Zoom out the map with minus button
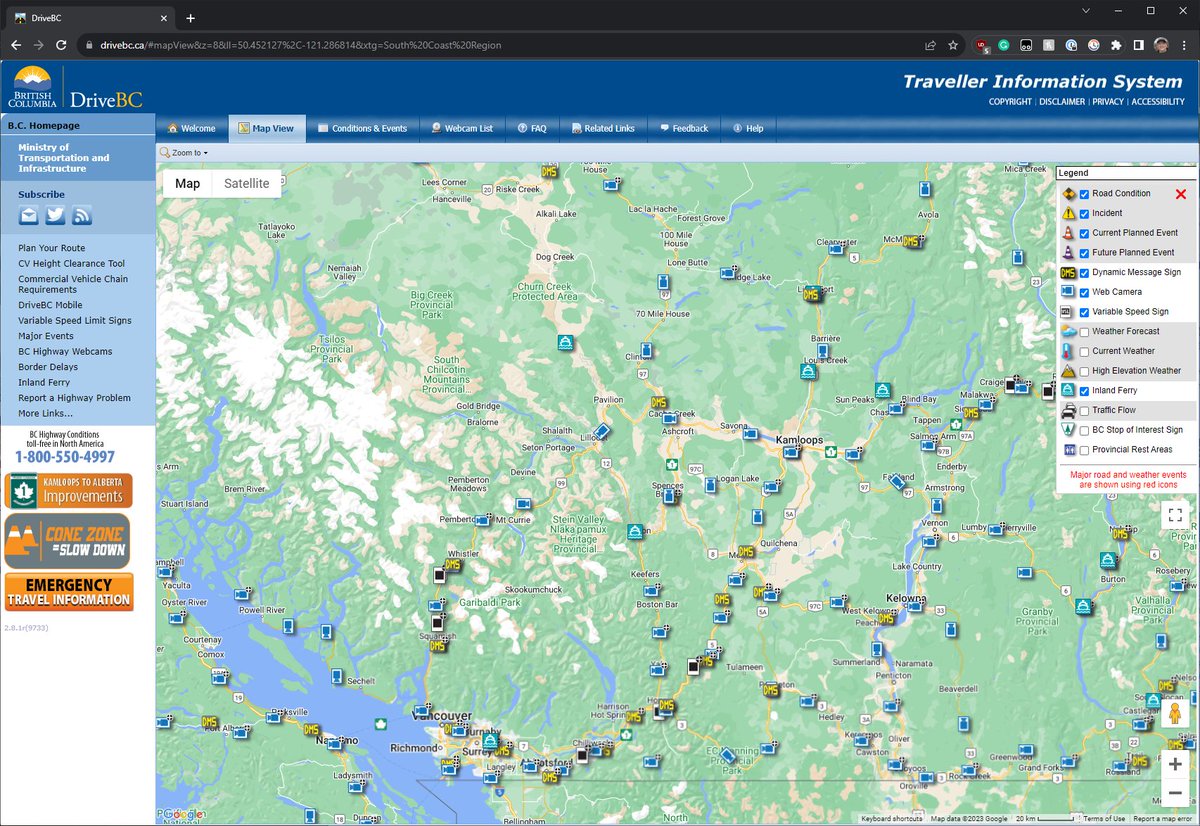Image resolution: width=1200 pixels, height=826 pixels. tap(1175, 794)
